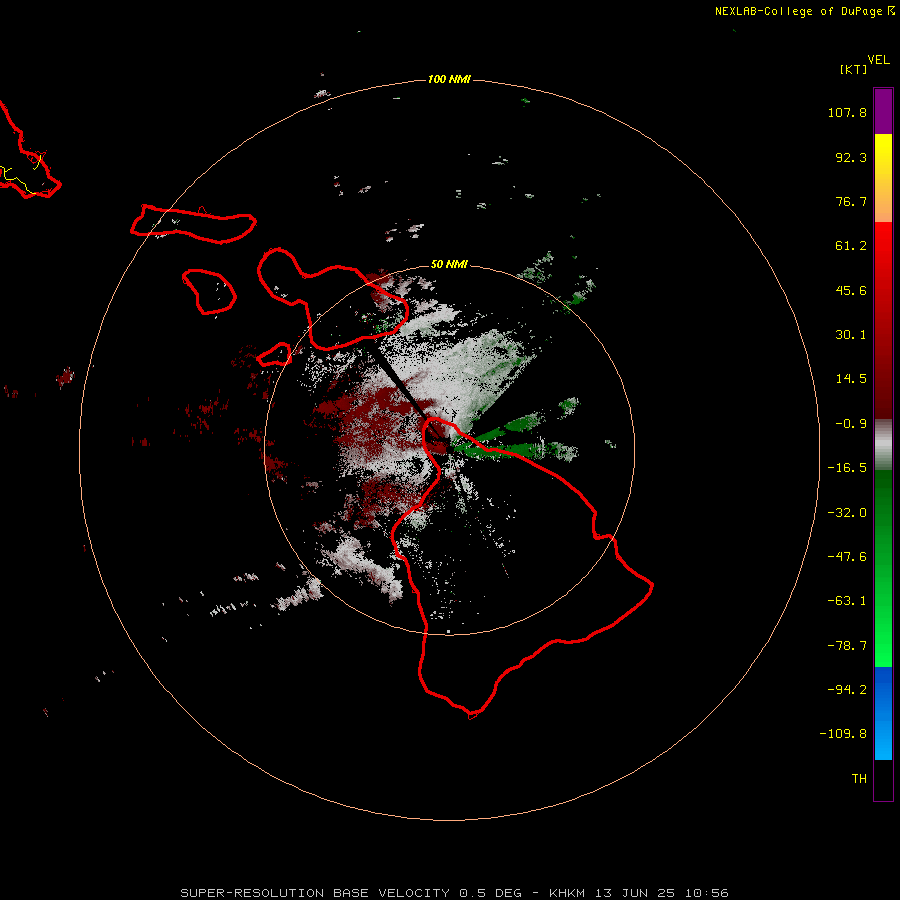
Task: Click the -63.1 velocity scale value
Action: (847, 601)
